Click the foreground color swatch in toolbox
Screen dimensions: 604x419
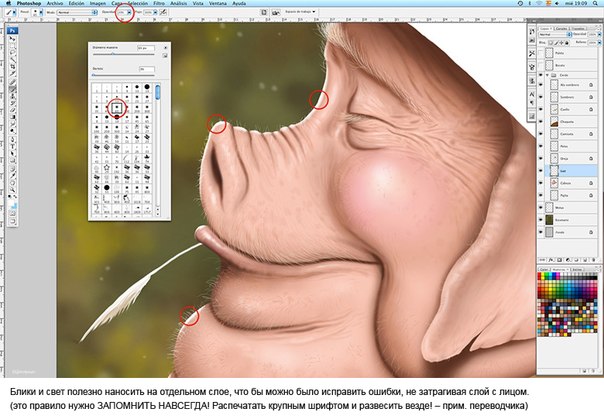pos(11,203)
